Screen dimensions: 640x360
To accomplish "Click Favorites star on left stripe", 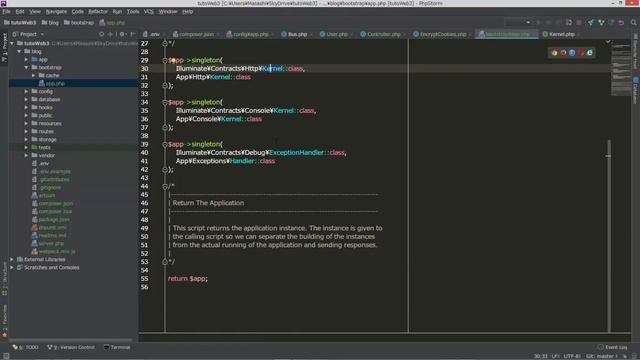I will 4,335.
